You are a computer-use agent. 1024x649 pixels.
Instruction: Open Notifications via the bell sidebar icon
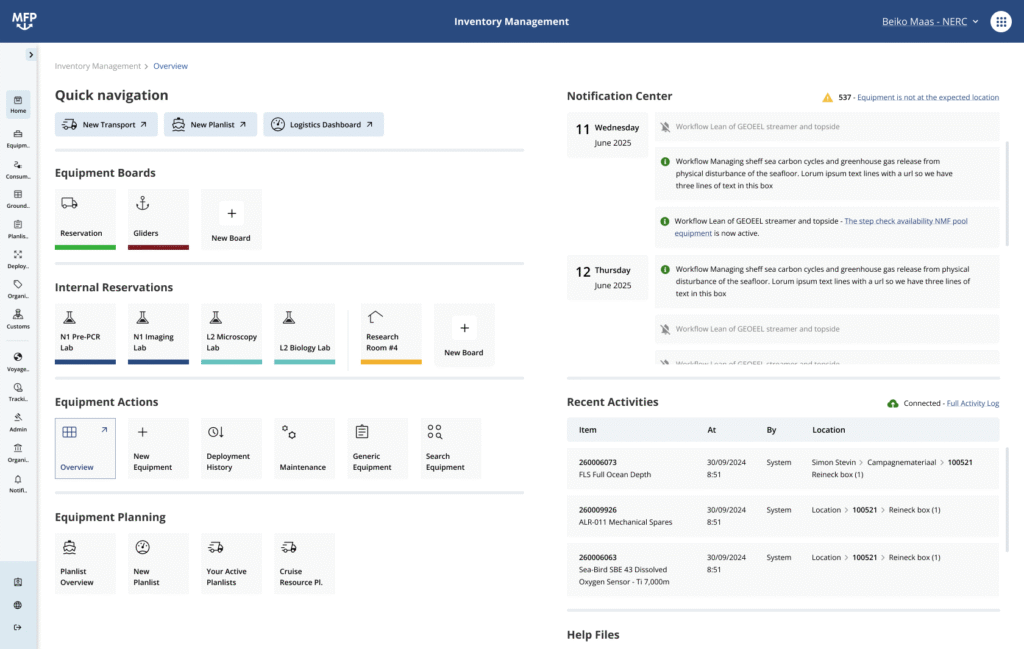coord(18,484)
